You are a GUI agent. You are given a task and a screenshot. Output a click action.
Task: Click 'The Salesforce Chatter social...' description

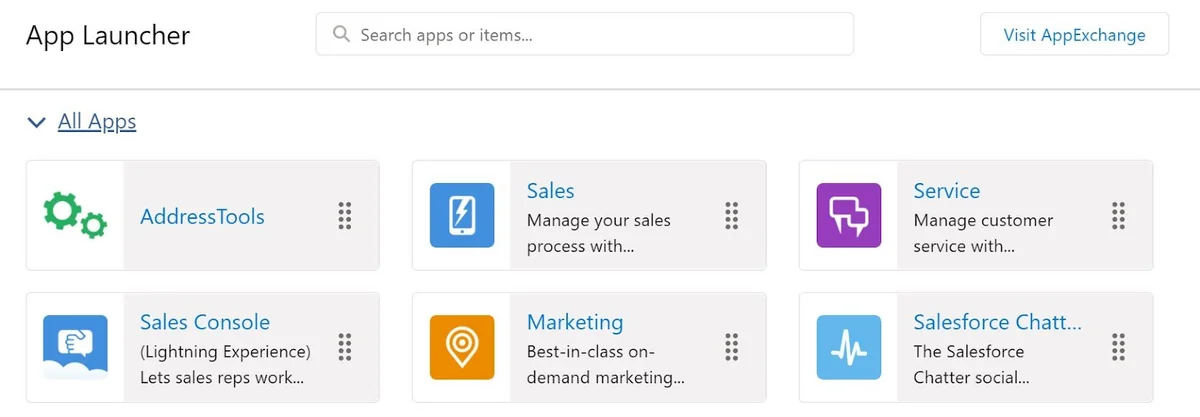coord(971,365)
